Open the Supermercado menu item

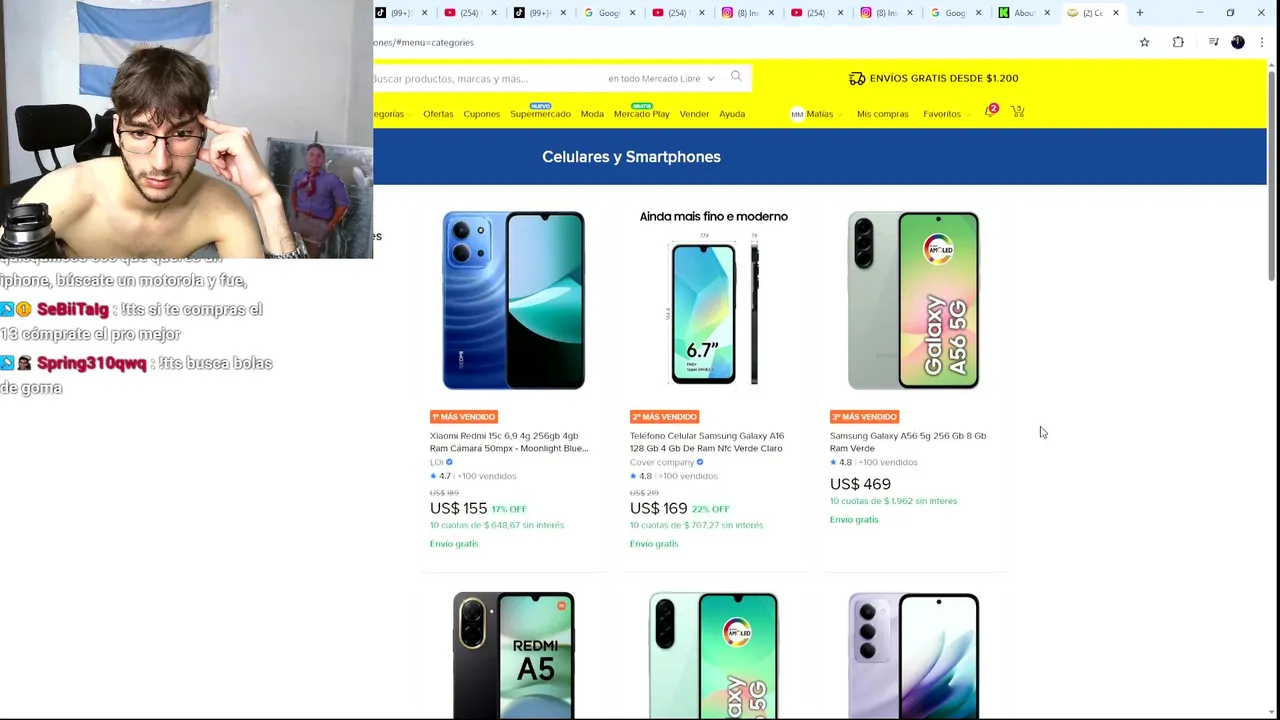pos(540,113)
